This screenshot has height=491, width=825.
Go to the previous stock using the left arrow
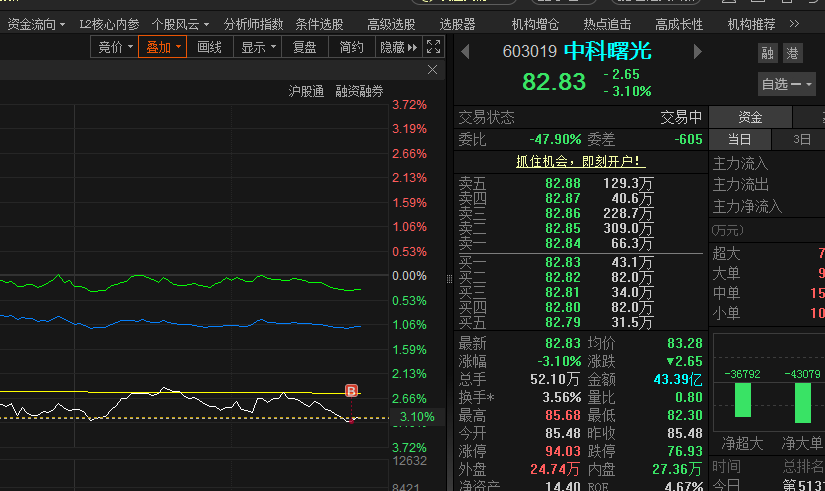465,51
